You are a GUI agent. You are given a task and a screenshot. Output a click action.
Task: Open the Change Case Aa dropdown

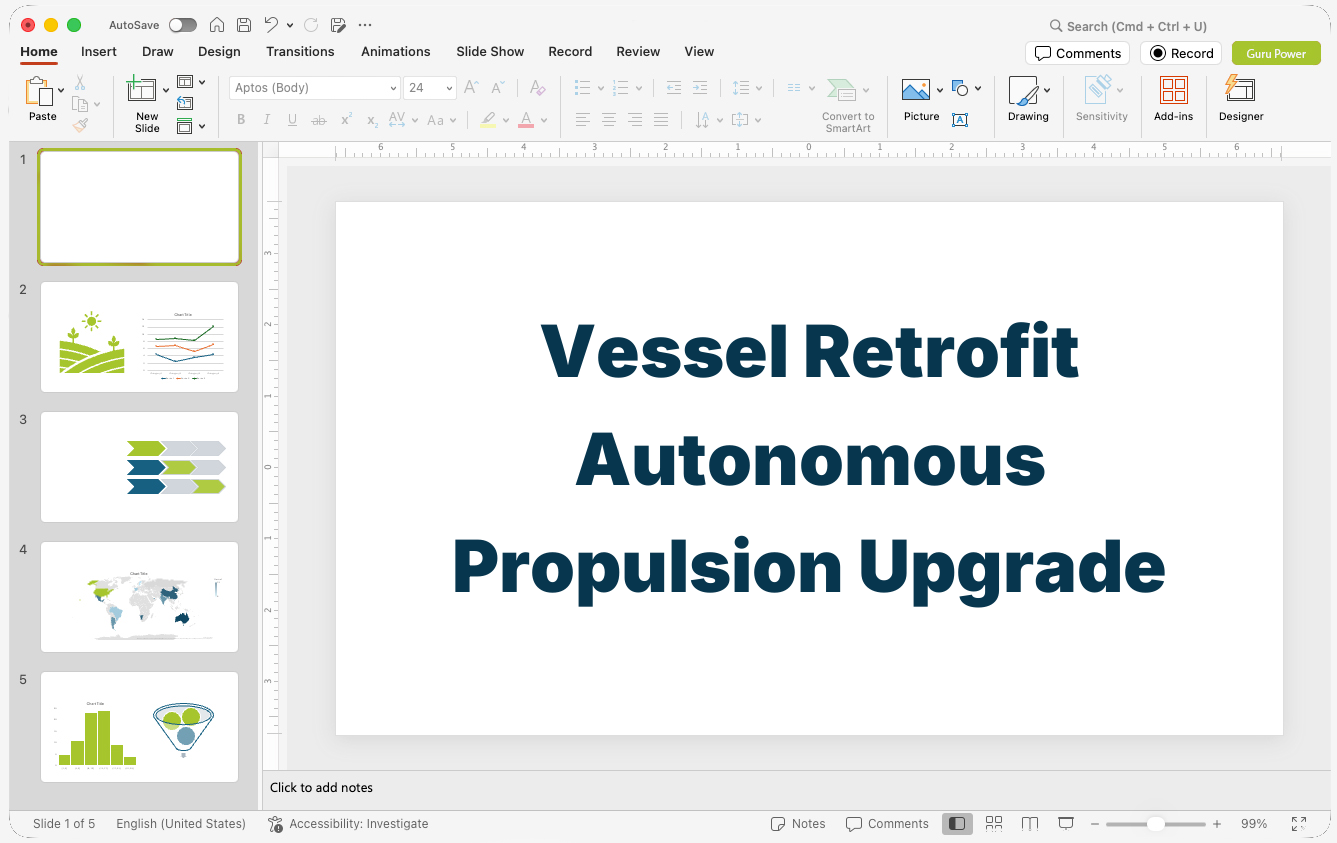pos(441,120)
